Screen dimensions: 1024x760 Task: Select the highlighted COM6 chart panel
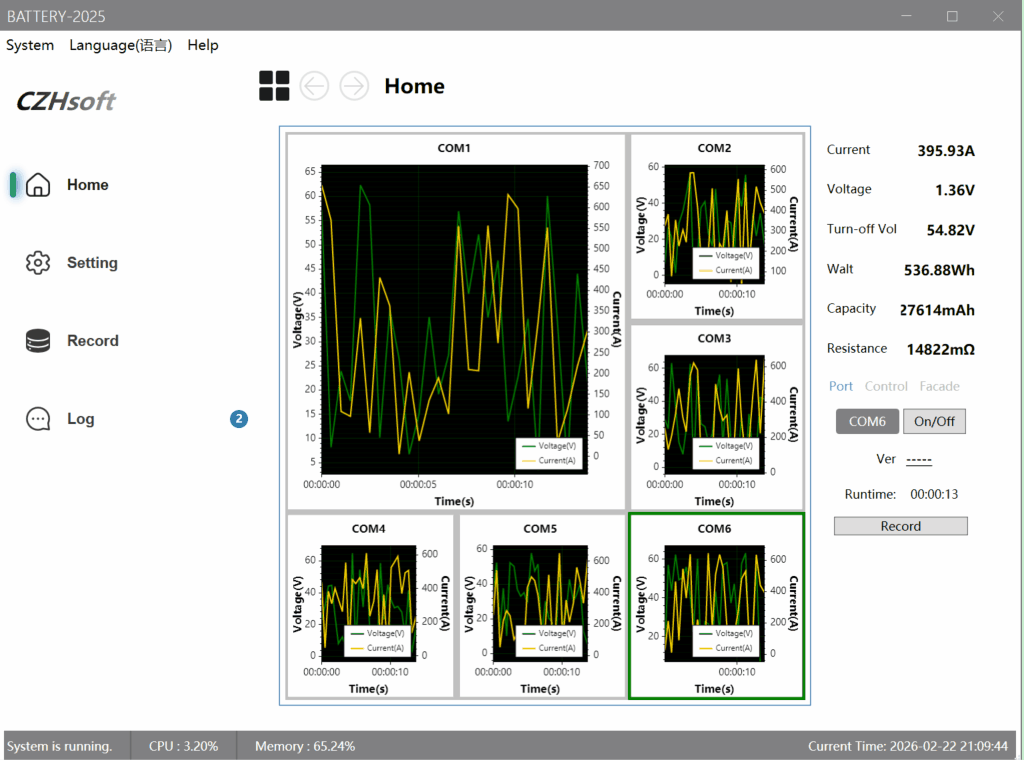coord(716,607)
